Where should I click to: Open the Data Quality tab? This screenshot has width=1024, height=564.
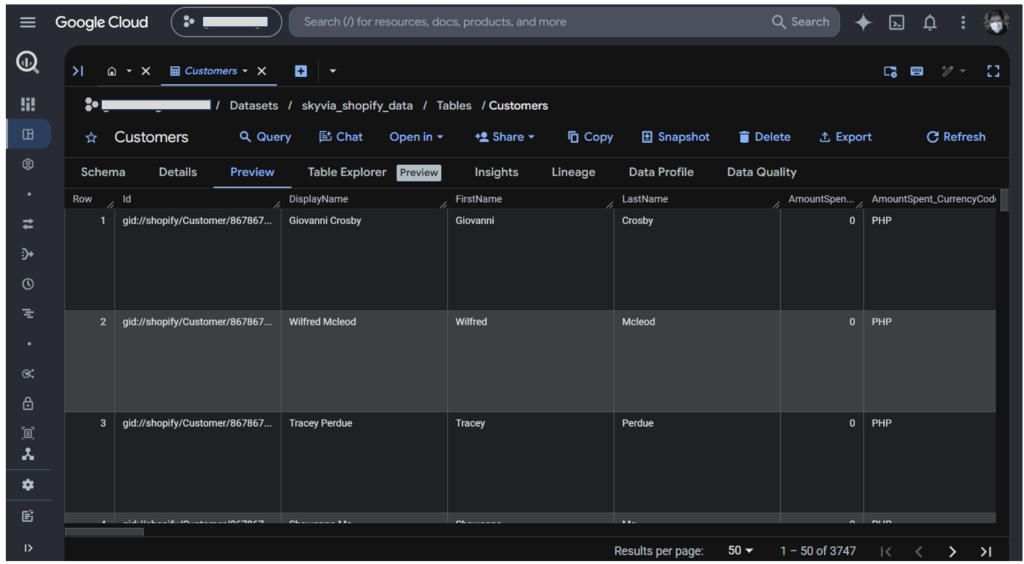761,172
